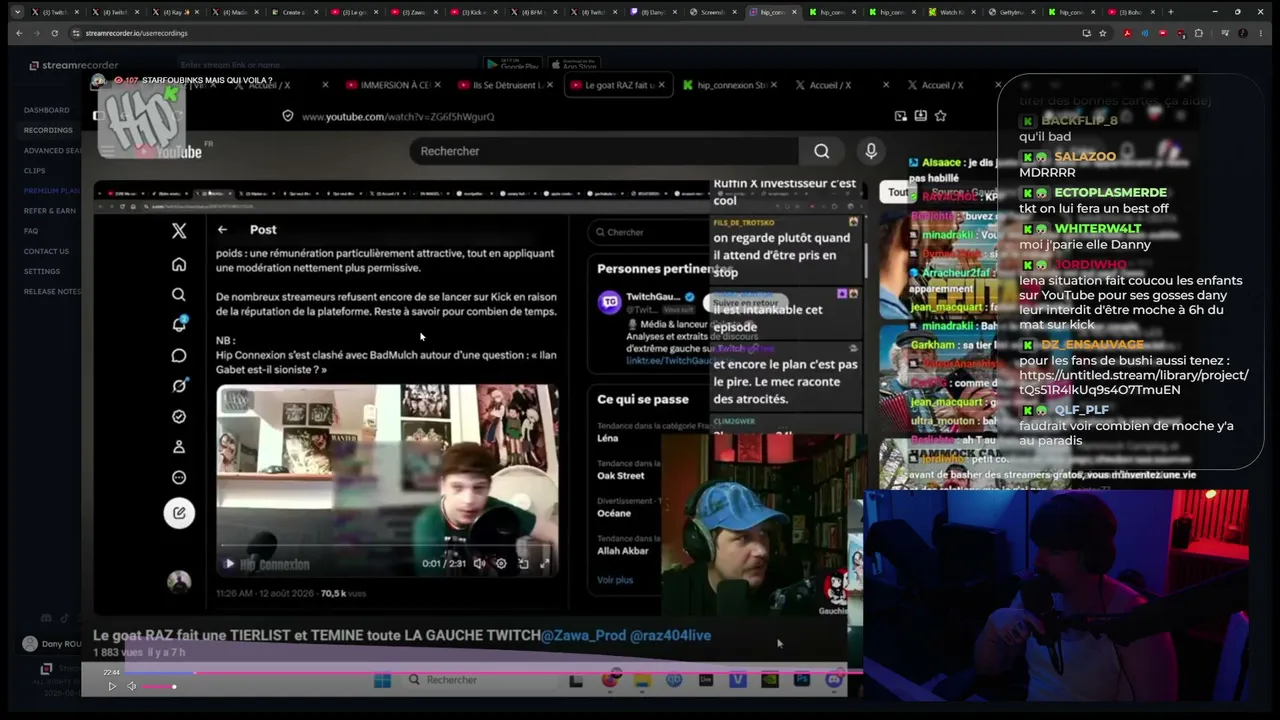Open Discord from the inner taskbar
Image resolution: width=1280 pixels, height=720 pixels.
click(833, 680)
